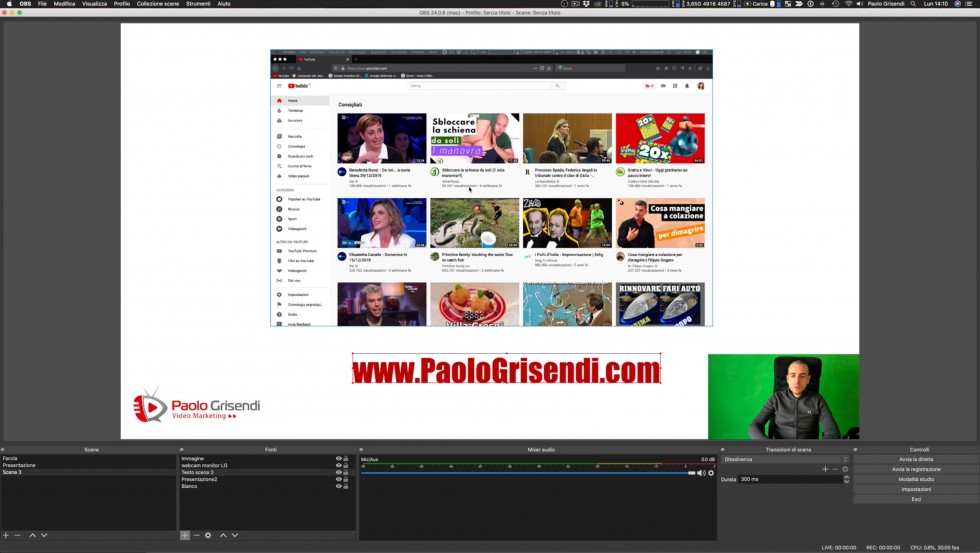Lock the Immagine source
980x553 pixels.
click(346, 459)
